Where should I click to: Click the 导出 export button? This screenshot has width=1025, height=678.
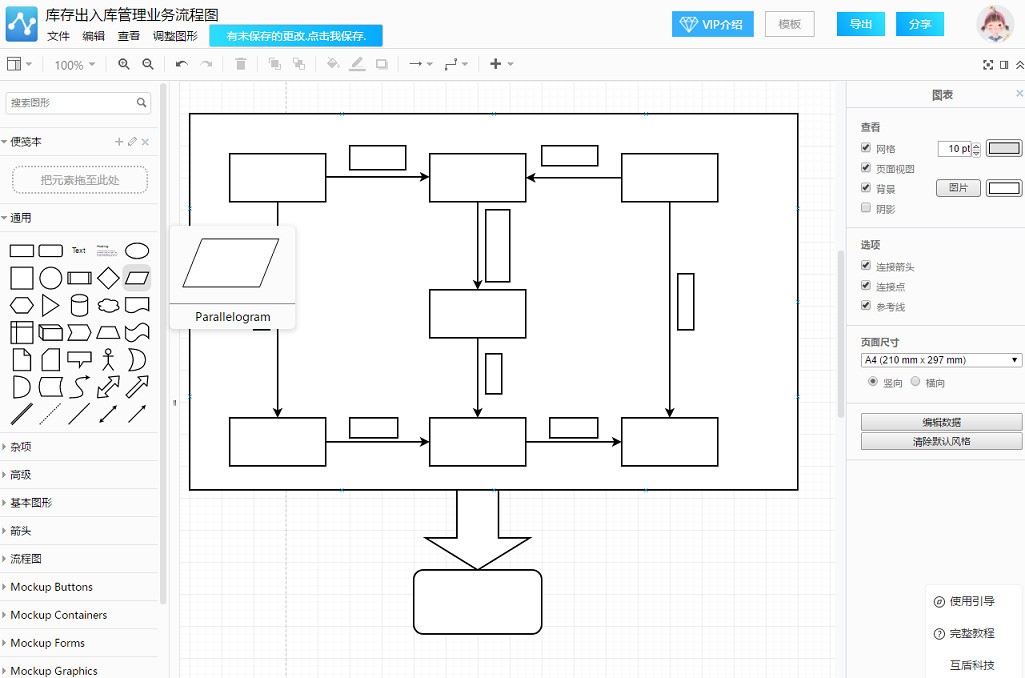(x=860, y=24)
